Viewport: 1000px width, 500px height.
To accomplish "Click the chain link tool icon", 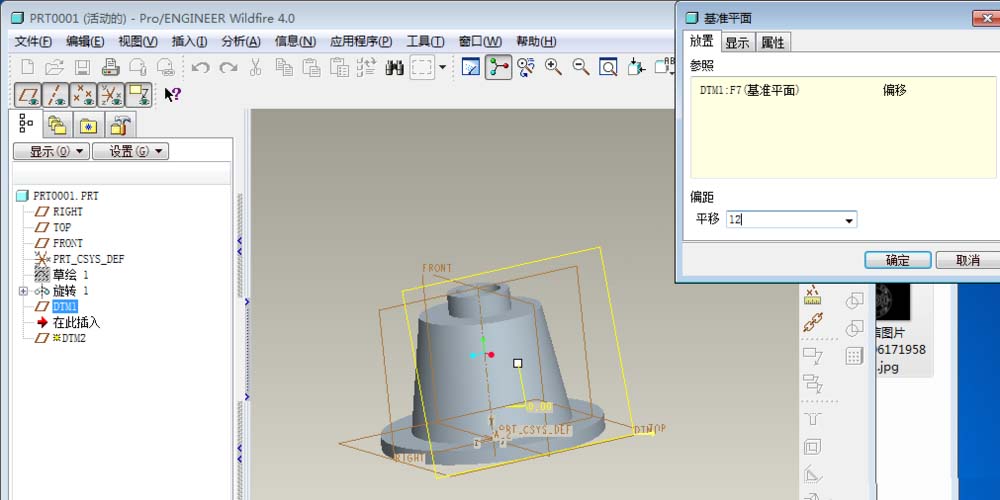I will (812, 323).
